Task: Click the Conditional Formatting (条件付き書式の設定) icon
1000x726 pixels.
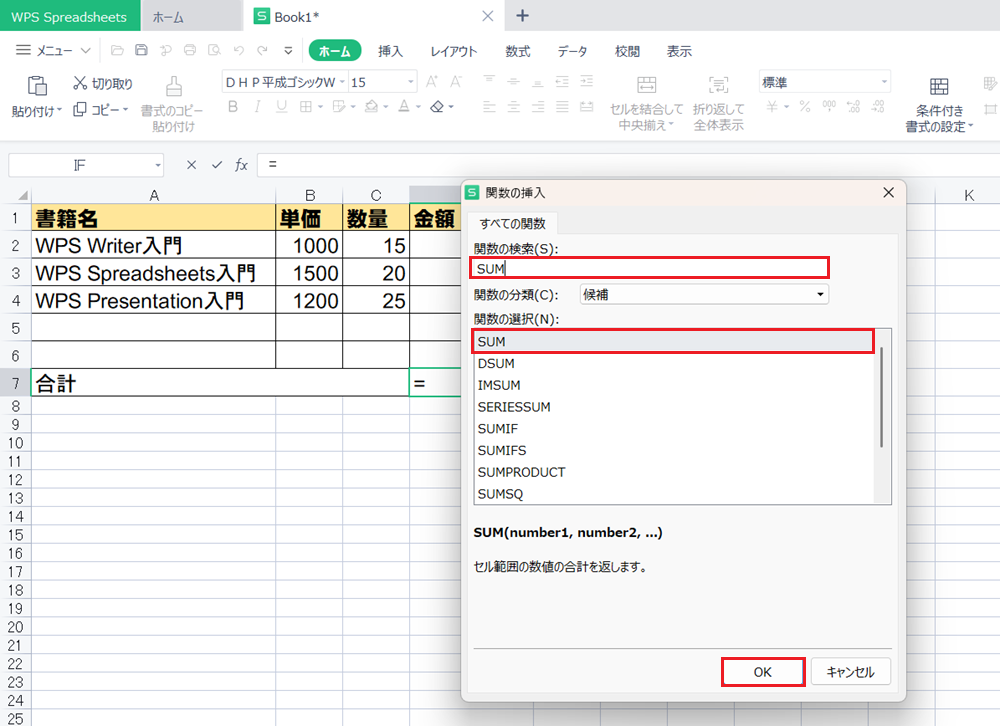Action: point(939,86)
